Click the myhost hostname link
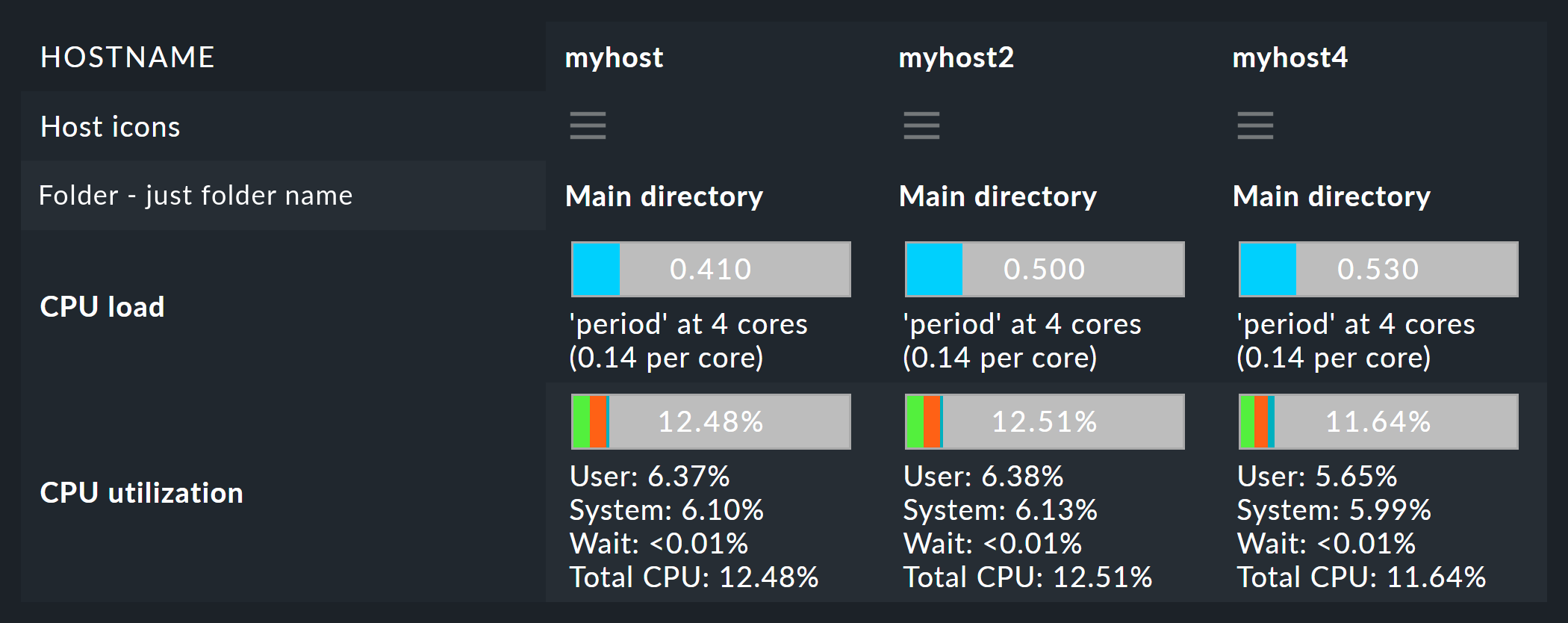The height and width of the screenshot is (623, 1568). [614, 58]
